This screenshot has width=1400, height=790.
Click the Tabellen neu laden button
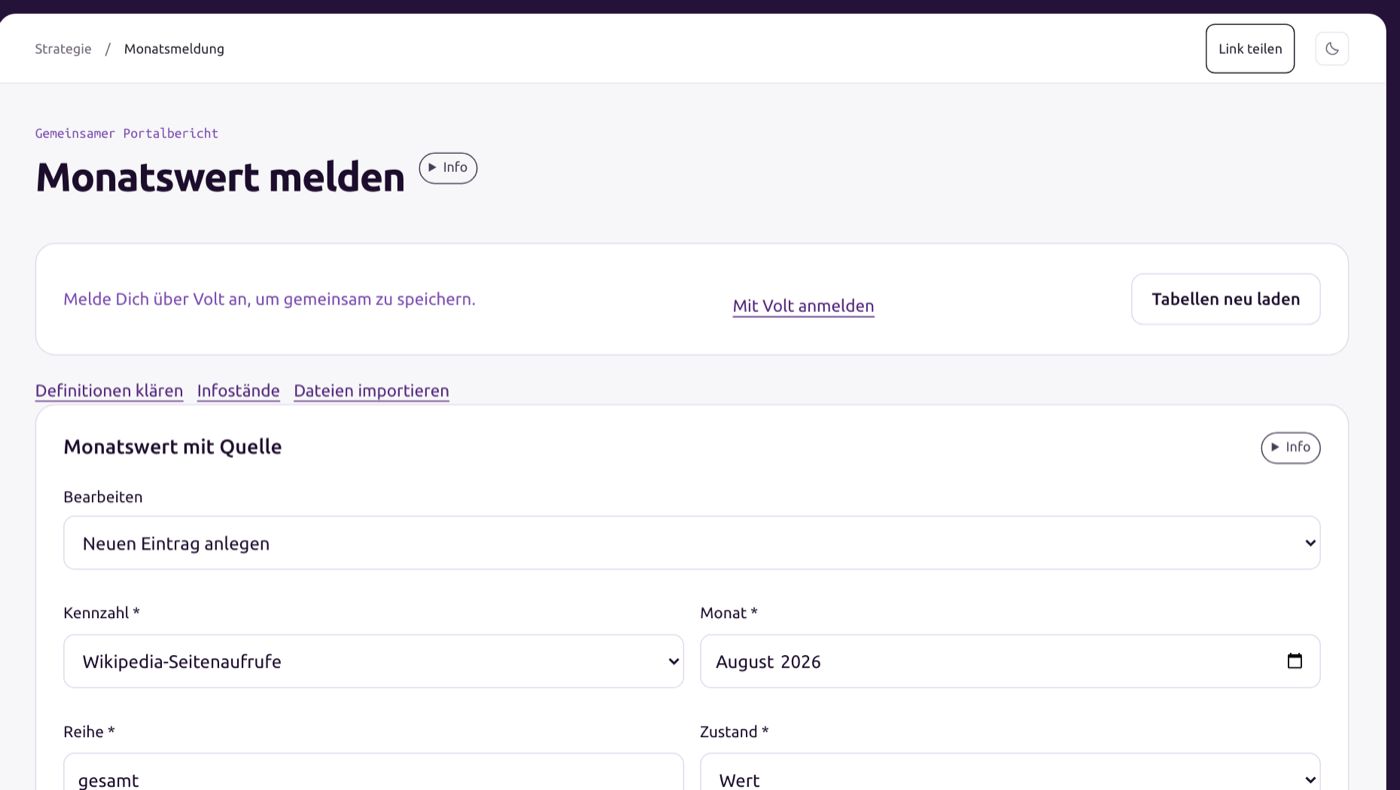point(1226,299)
